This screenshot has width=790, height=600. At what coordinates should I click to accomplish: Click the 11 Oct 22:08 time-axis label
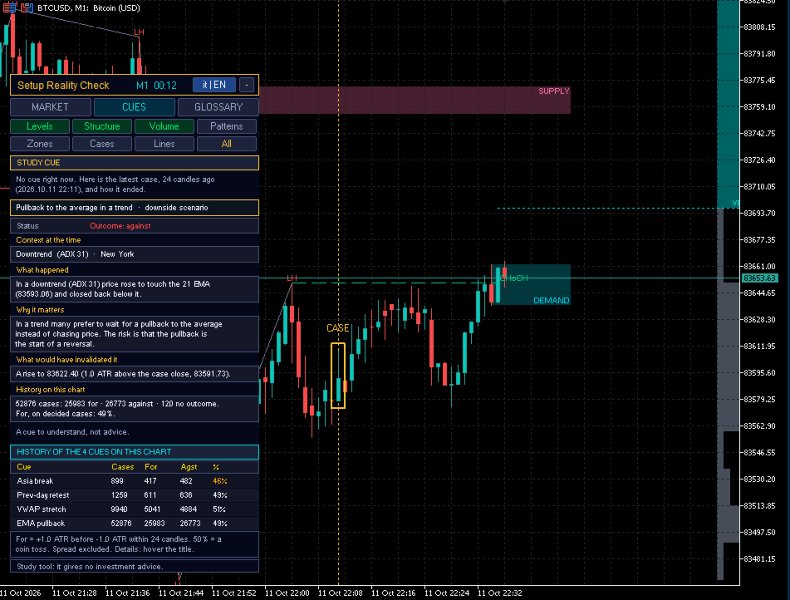pyautogui.click(x=340, y=593)
